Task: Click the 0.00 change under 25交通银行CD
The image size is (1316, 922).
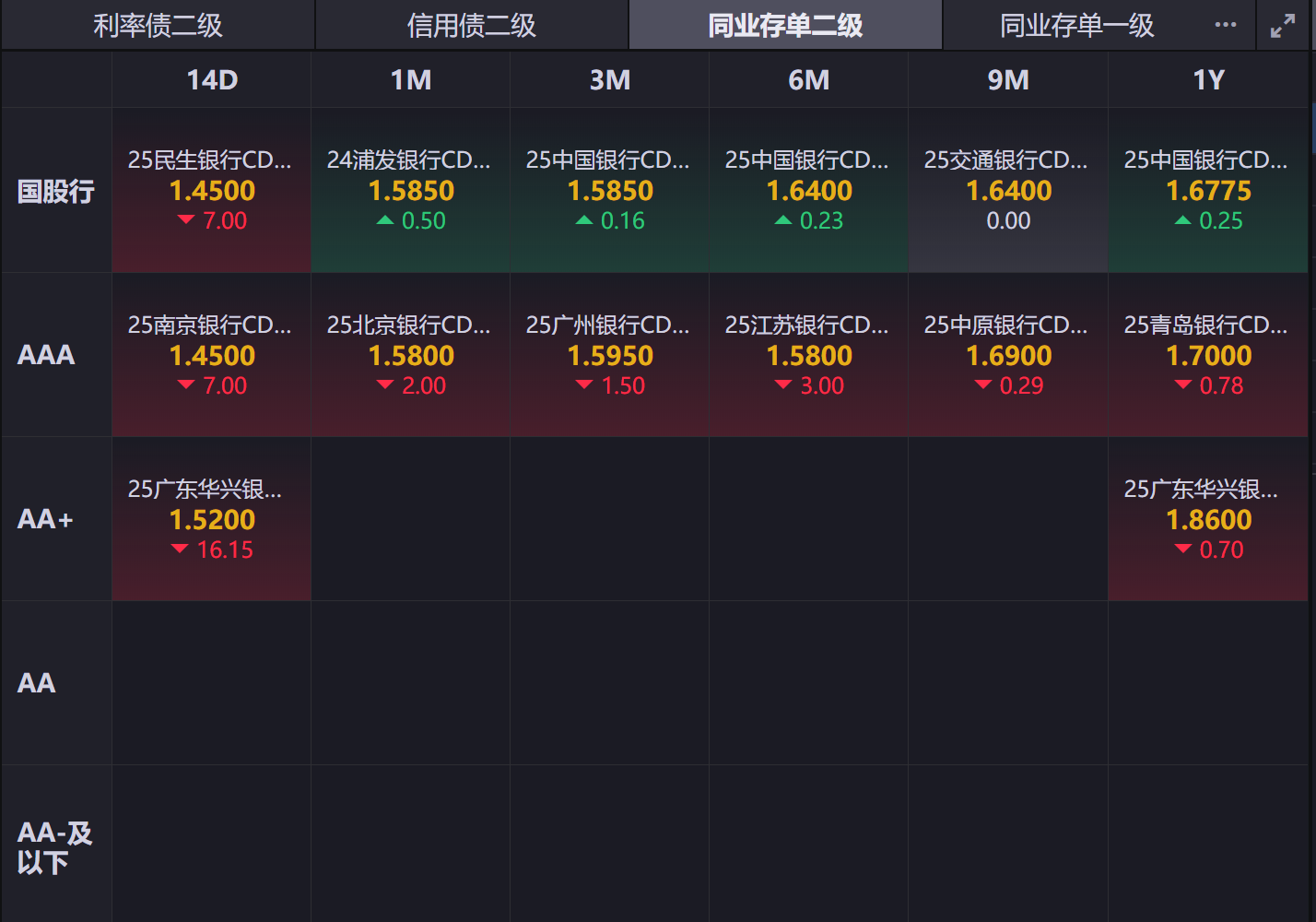Action: (1008, 221)
